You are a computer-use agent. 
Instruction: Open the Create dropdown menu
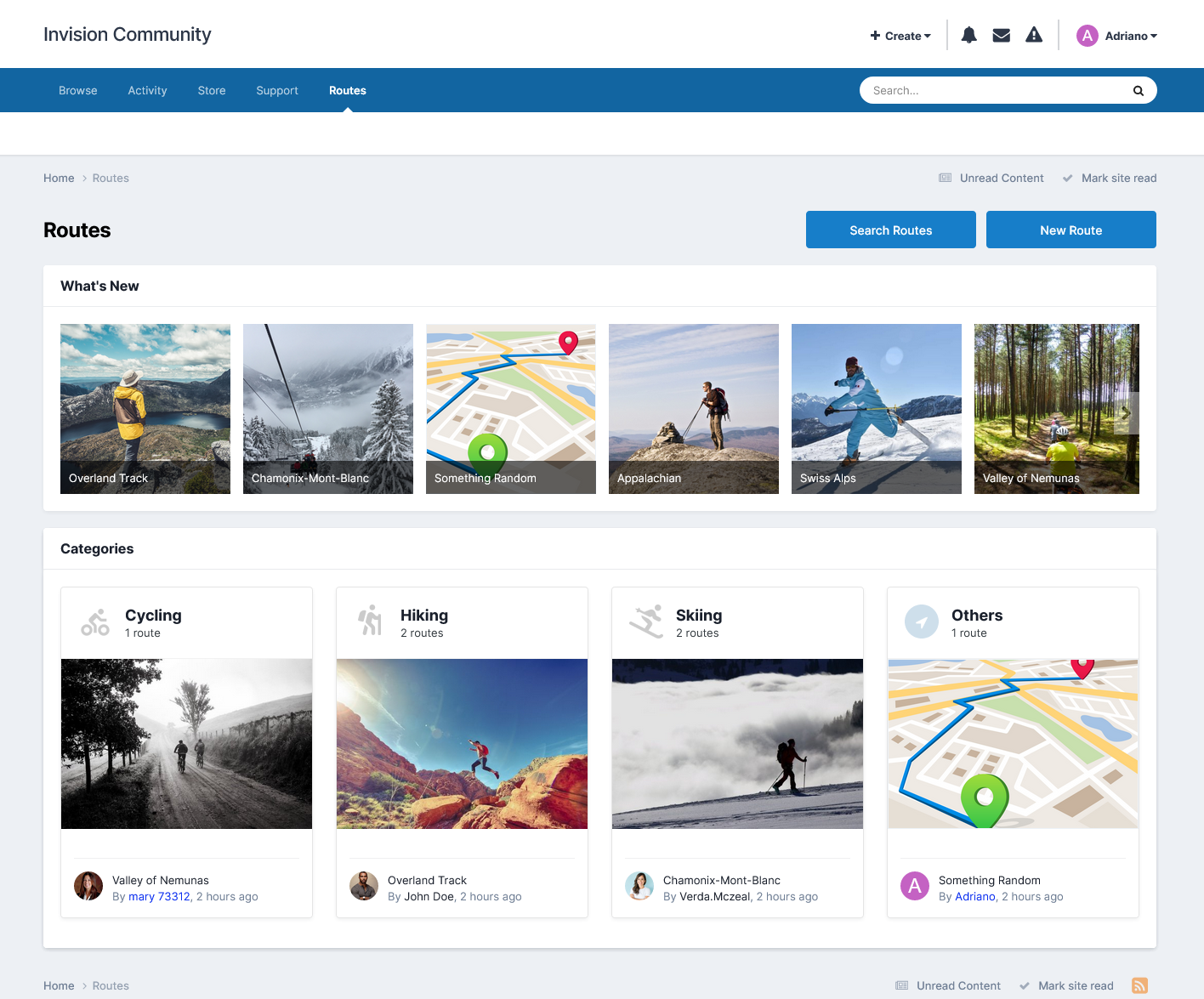click(900, 36)
